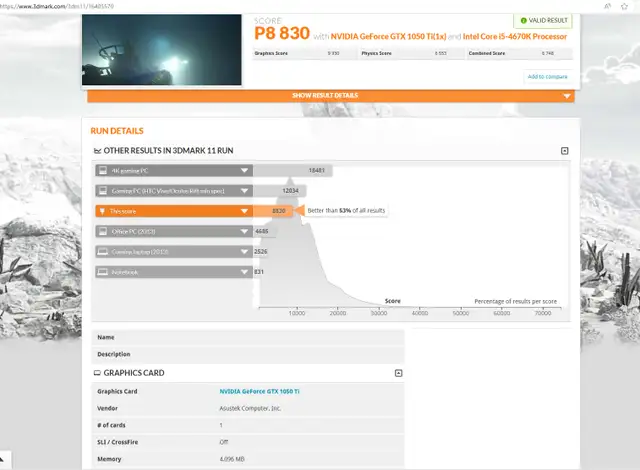Click the P8 830 score heading
Viewport: 640px width, 470px height.
282,33
